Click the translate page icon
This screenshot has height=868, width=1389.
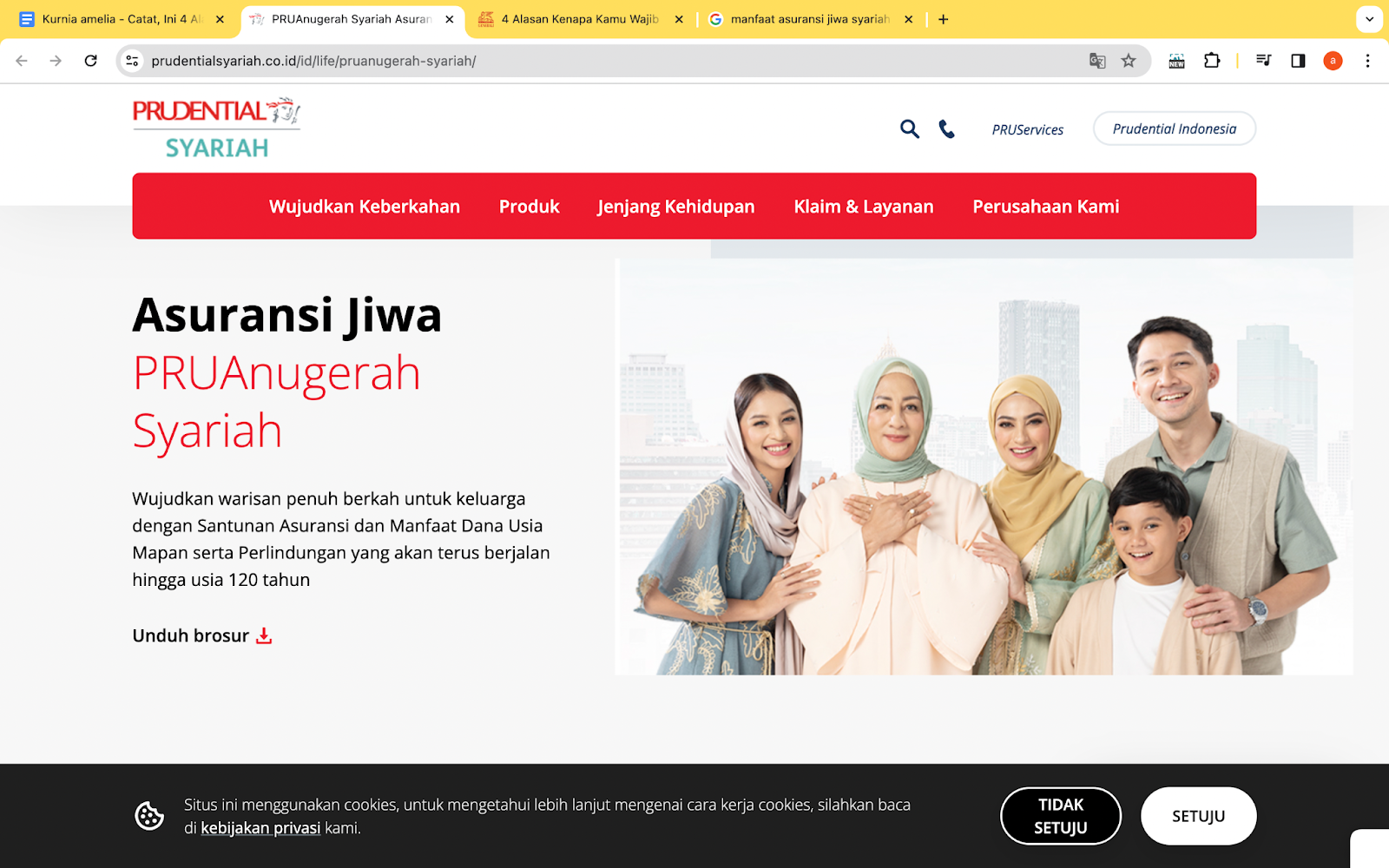(x=1097, y=61)
